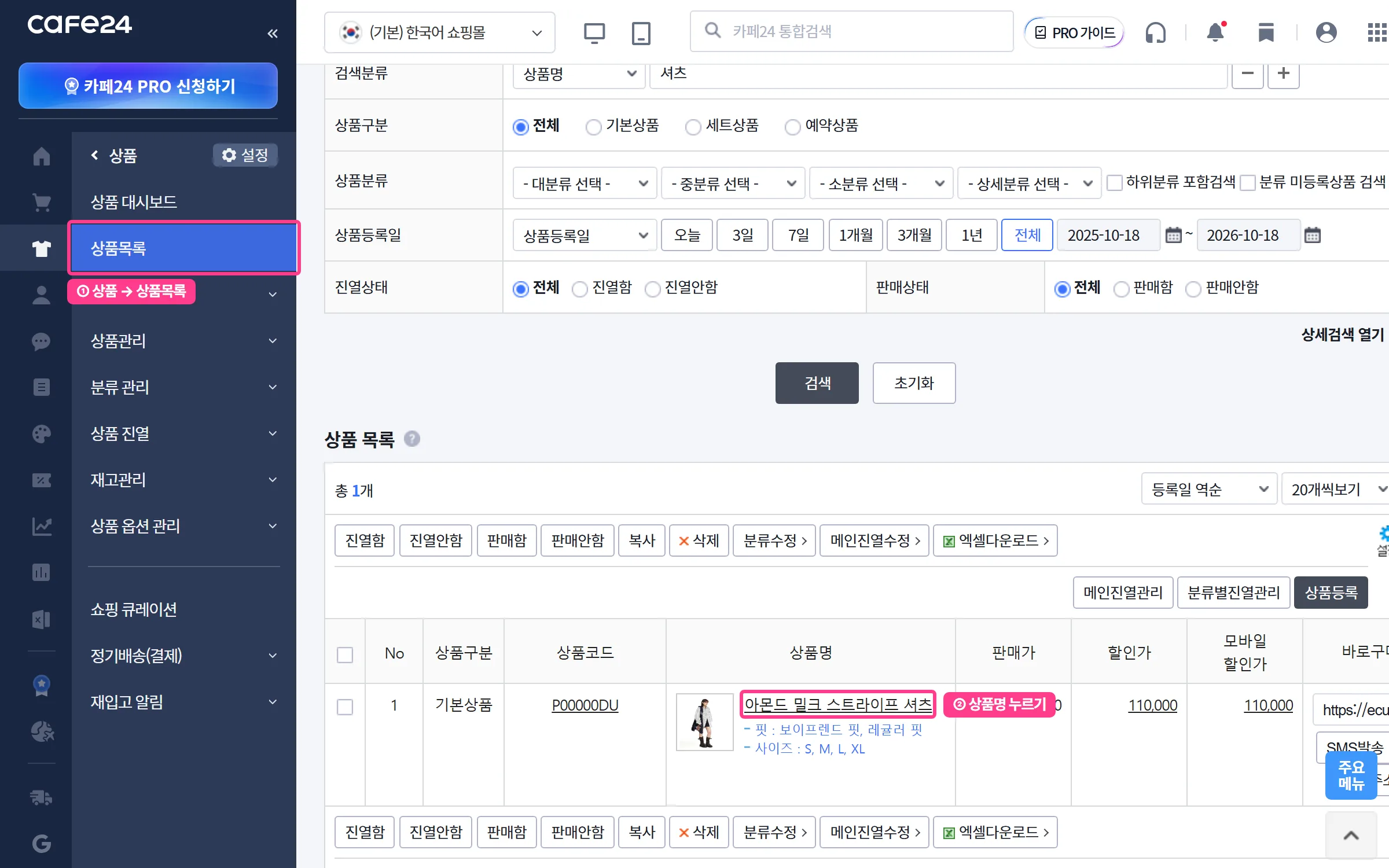Open 상품 대시보드 in the sidebar
This screenshot has height=868, width=1389.
tap(134, 202)
